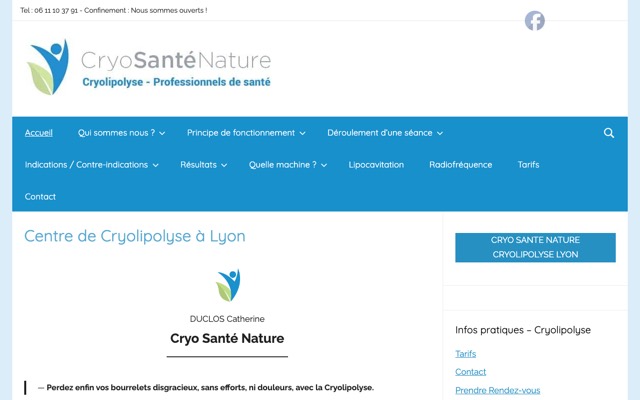Click the CRYO SANTE NATURE CRYOLIPOLYSE LYON banner
Screen dimensions: 640x400
[535, 247]
